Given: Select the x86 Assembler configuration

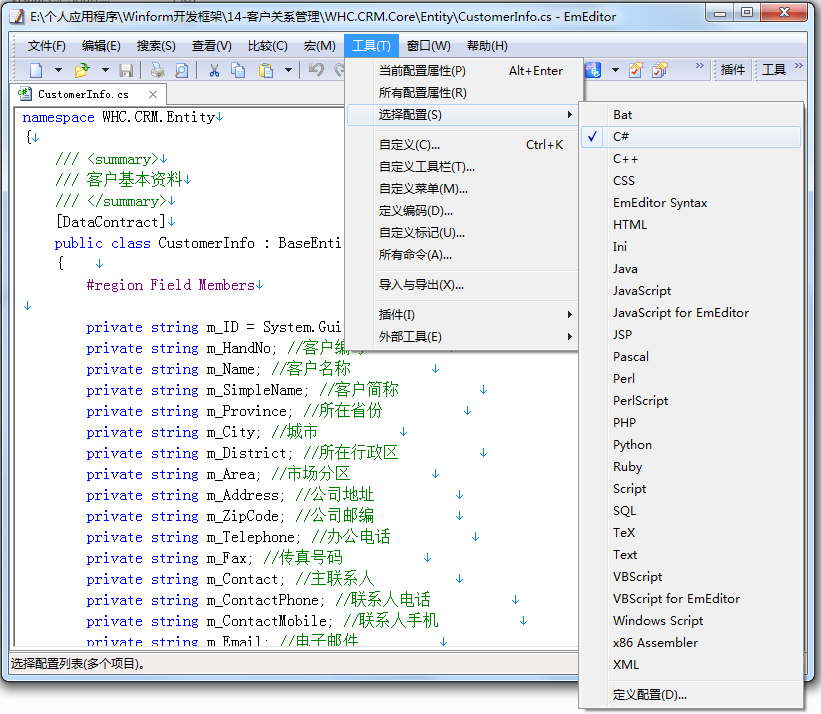Looking at the screenshot, I should click(x=691, y=642).
